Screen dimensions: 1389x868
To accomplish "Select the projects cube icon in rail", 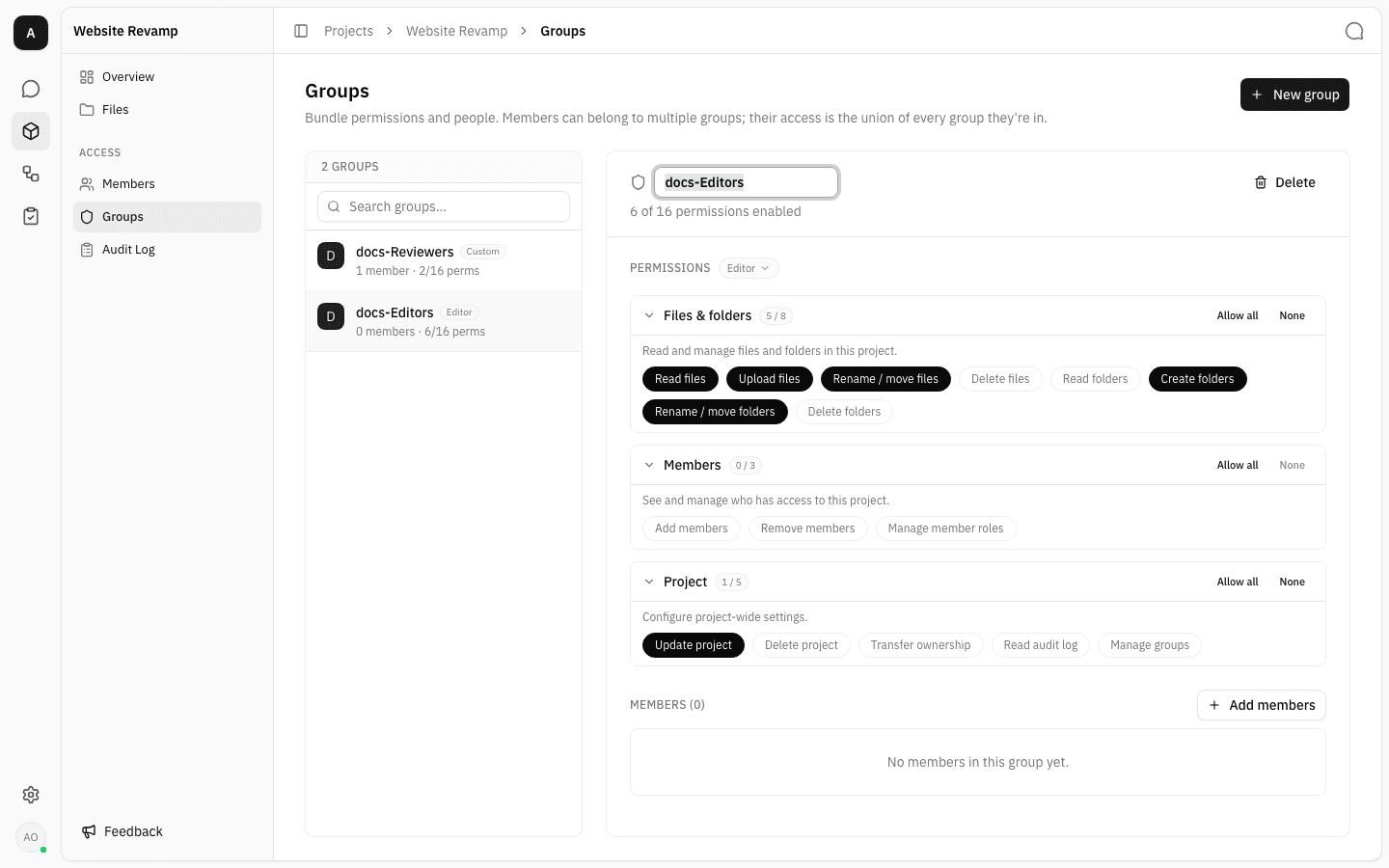I will pyautogui.click(x=31, y=131).
